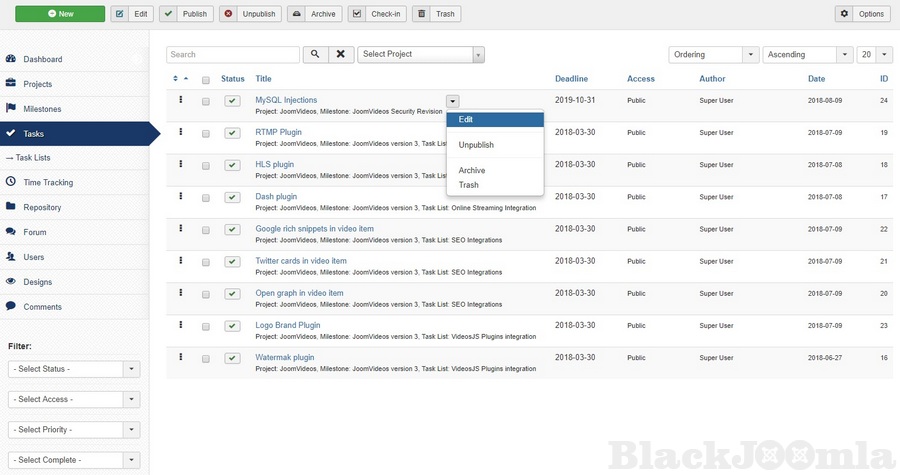The image size is (900, 475).
Task: Choose Unpublish from the open context menu
Action: [x=476, y=145]
